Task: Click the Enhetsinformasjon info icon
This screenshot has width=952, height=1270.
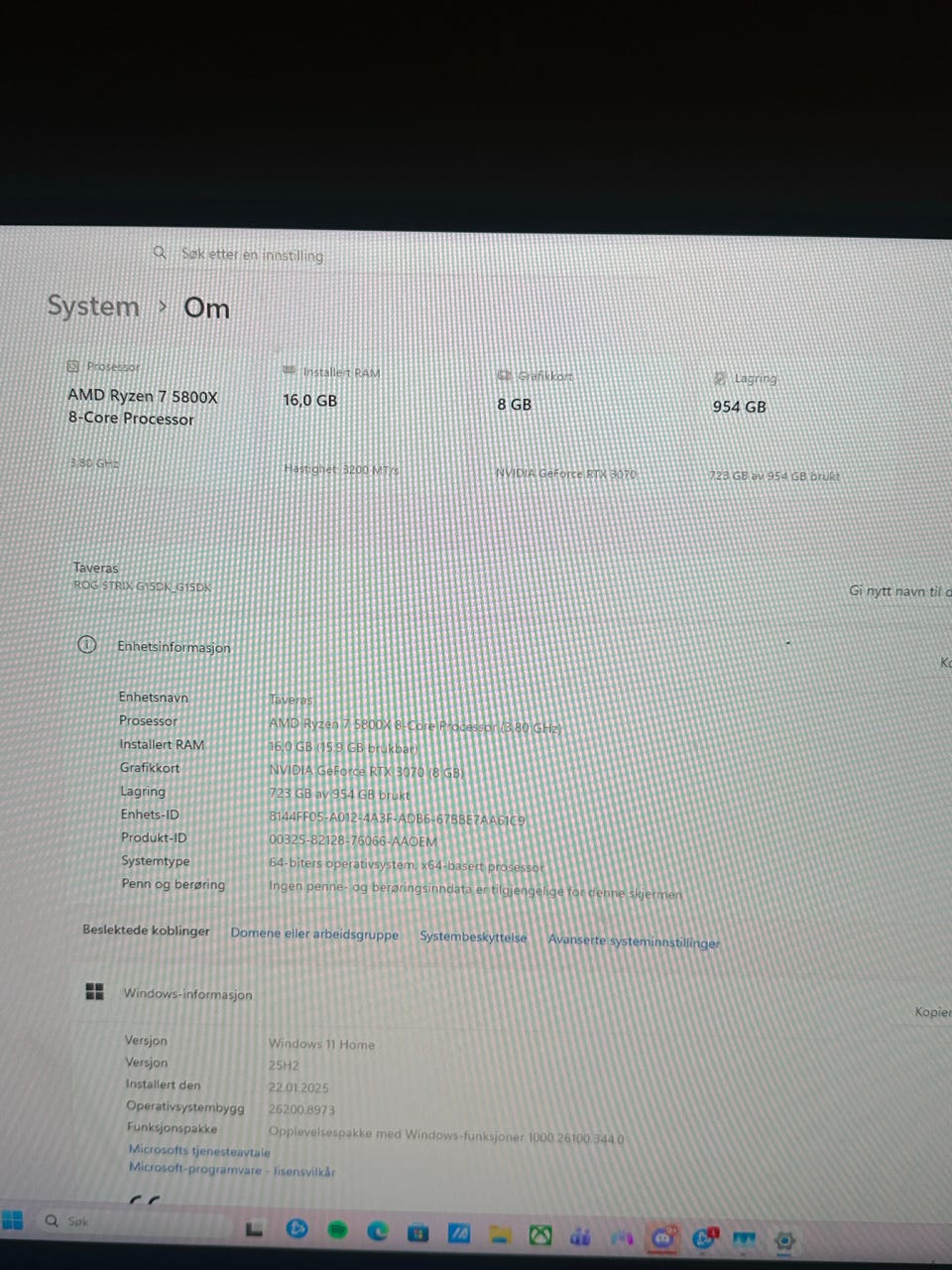Action: click(86, 645)
